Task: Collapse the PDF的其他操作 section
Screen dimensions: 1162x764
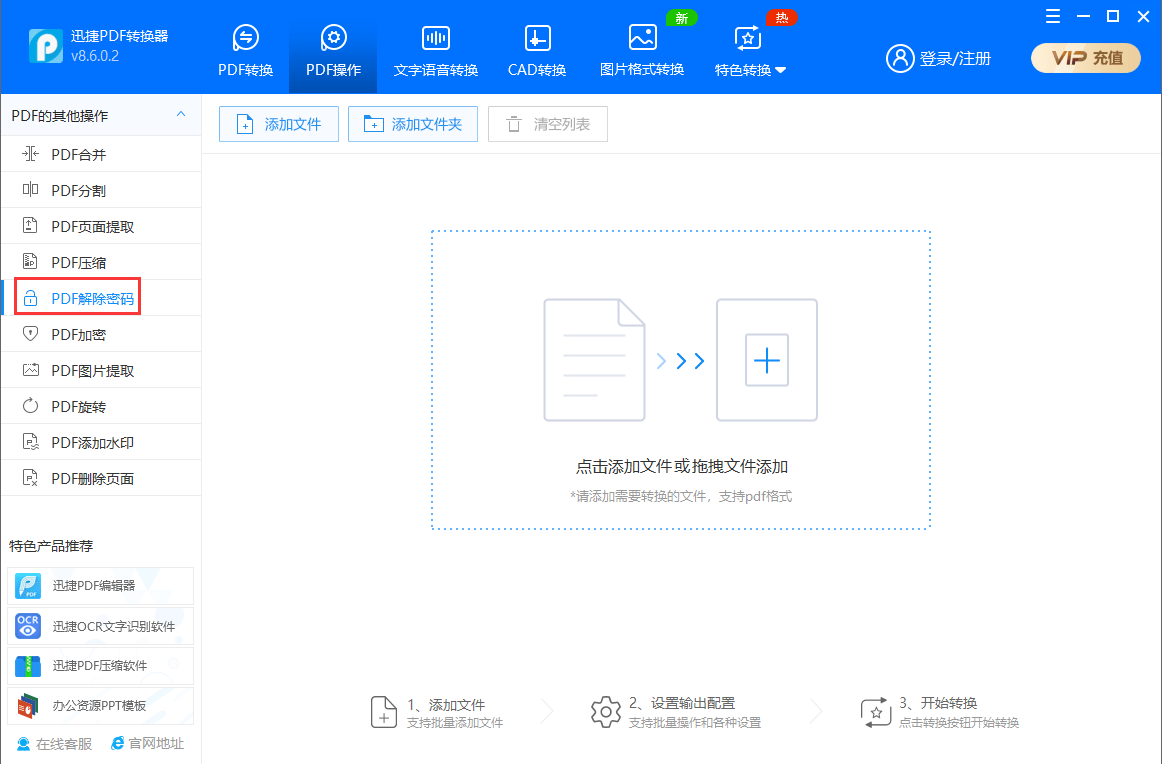Action: [181, 115]
